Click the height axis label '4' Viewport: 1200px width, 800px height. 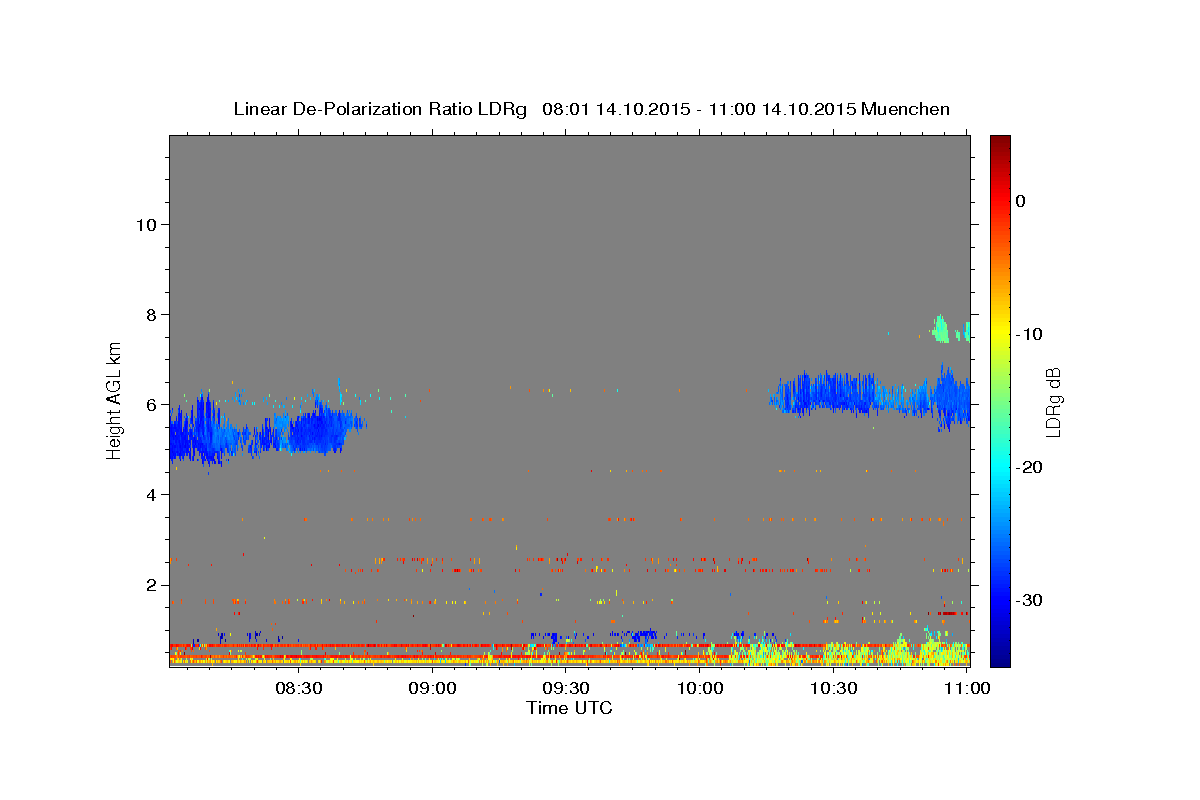(150, 495)
